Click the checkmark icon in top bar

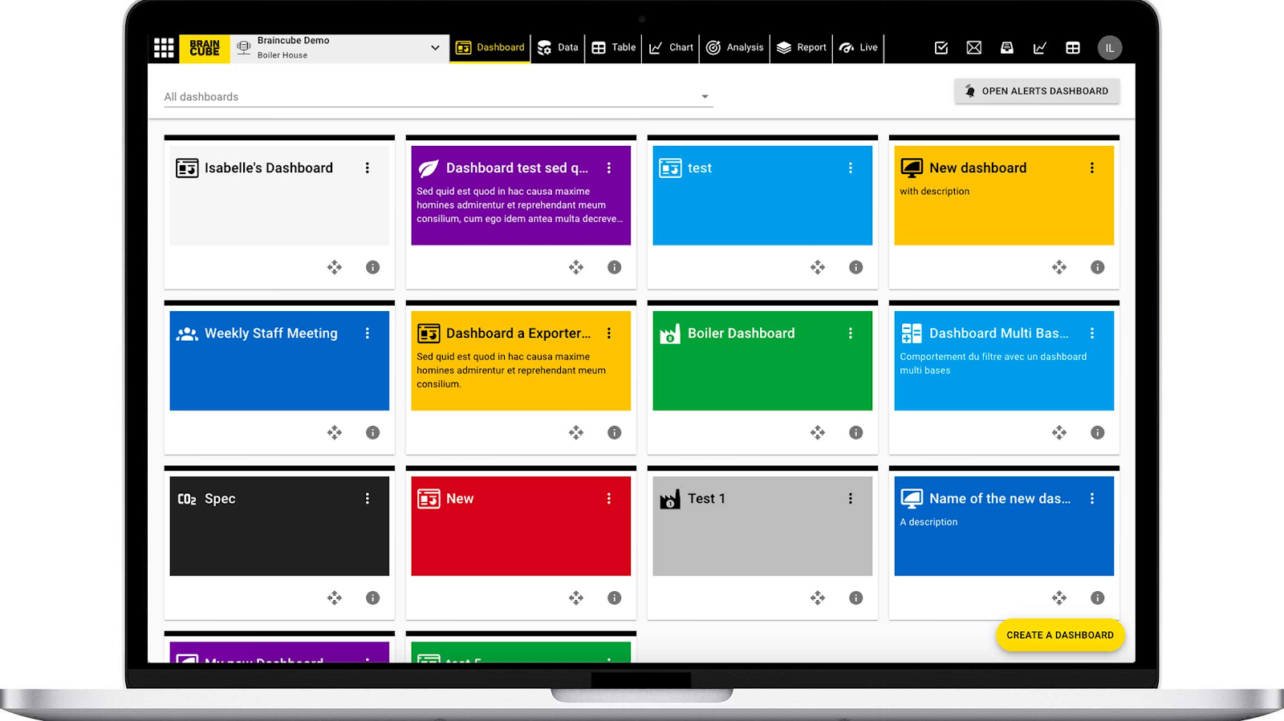click(941, 48)
